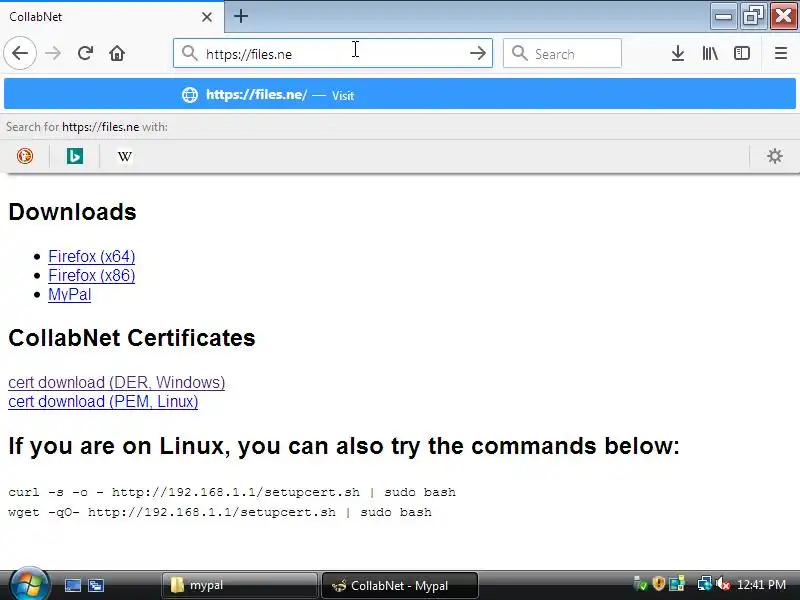This screenshot has width=800, height=600.
Task: Open the Library bookmarks icon
Action: point(710,53)
